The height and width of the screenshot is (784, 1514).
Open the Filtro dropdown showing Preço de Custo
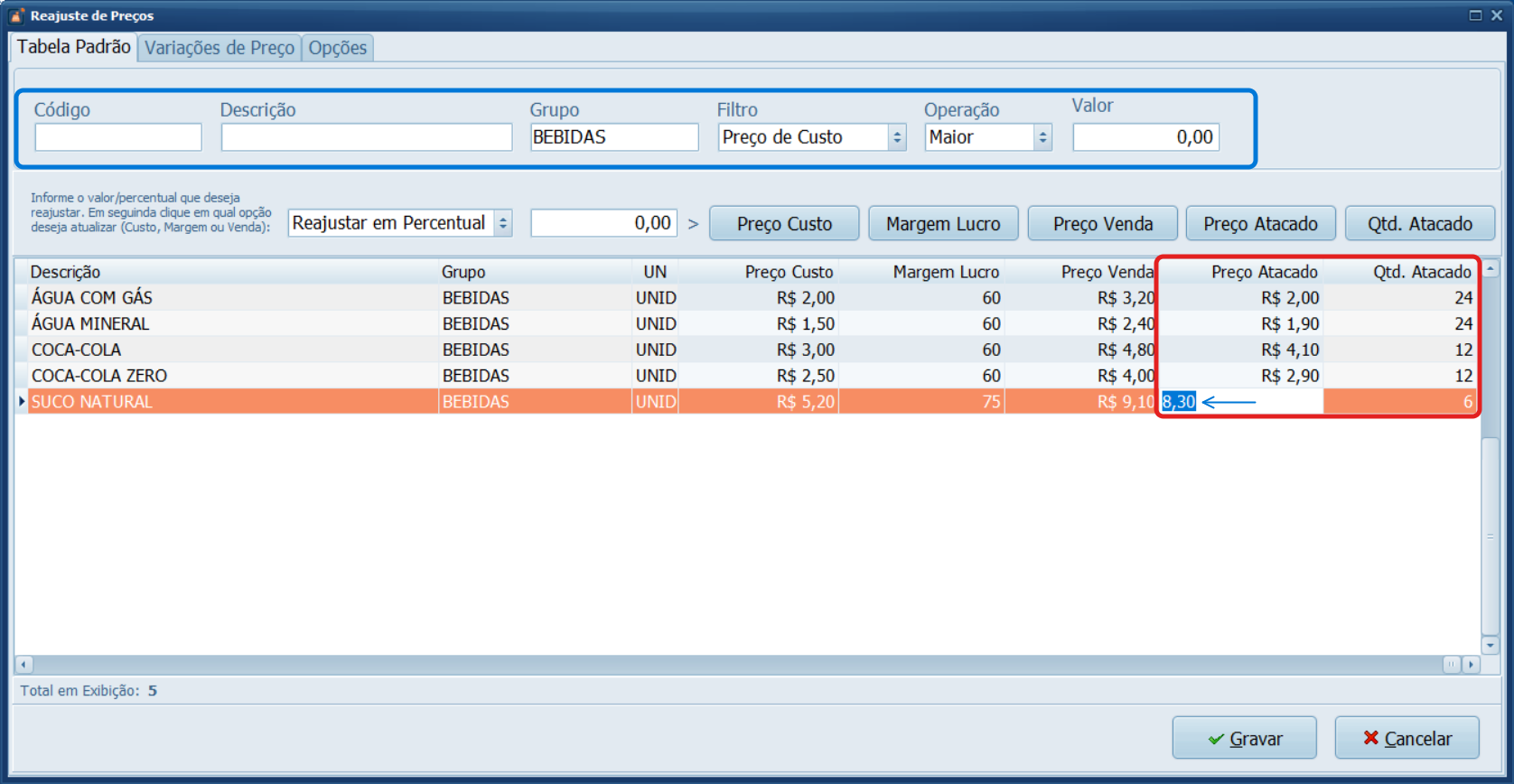(x=897, y=137)
